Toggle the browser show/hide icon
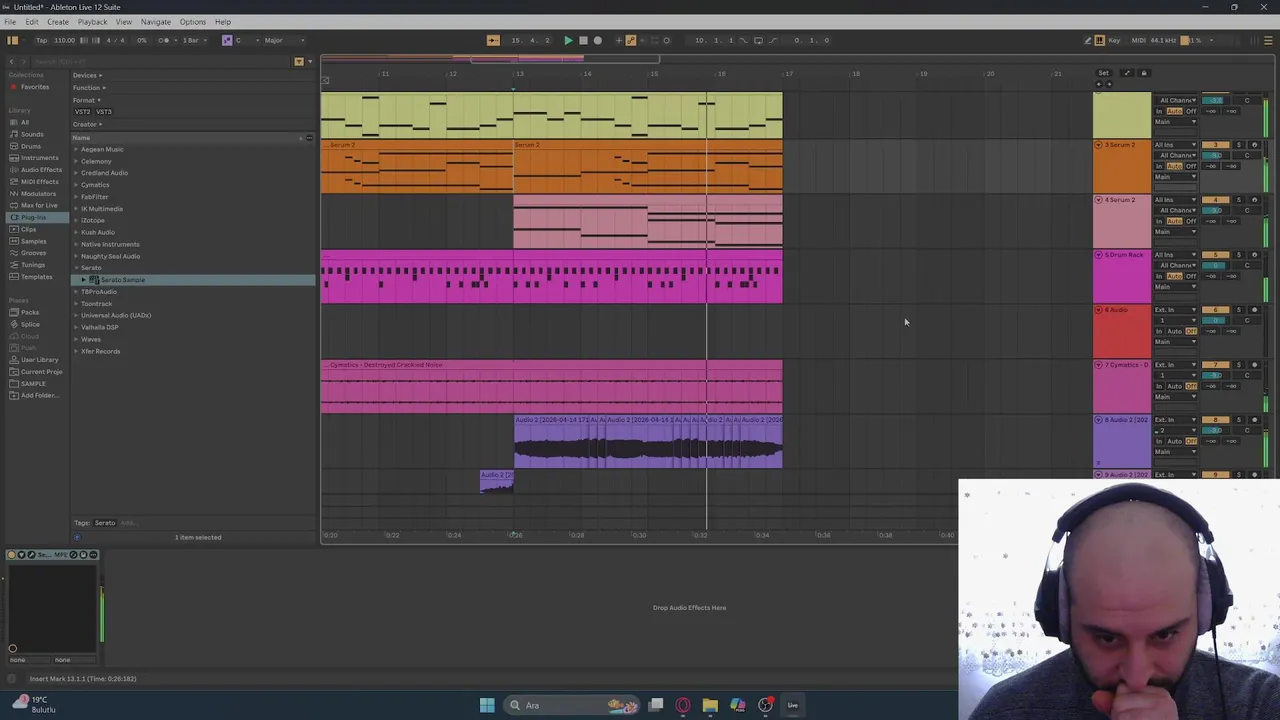Screen dimensions: 1280x720 coord(12,40)
